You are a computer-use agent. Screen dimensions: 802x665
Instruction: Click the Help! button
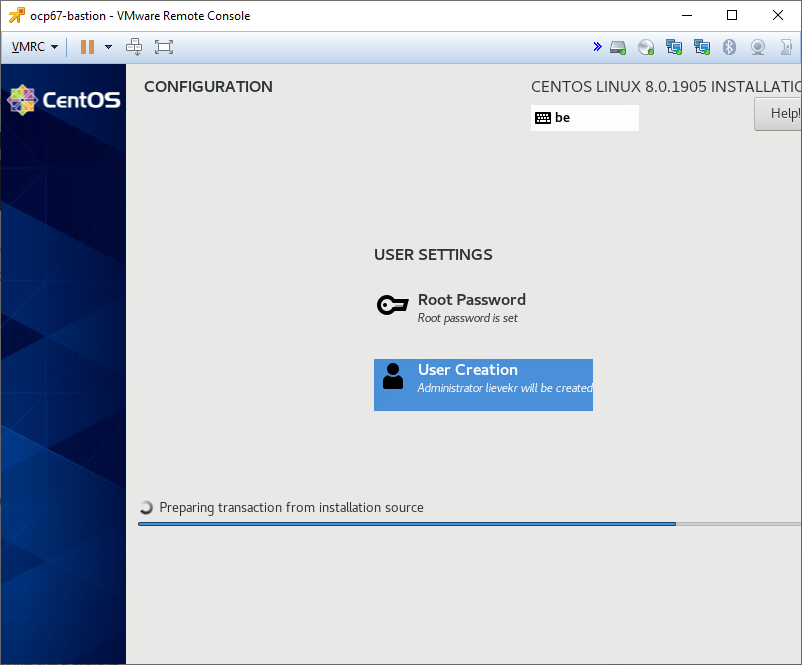point(778,114)
